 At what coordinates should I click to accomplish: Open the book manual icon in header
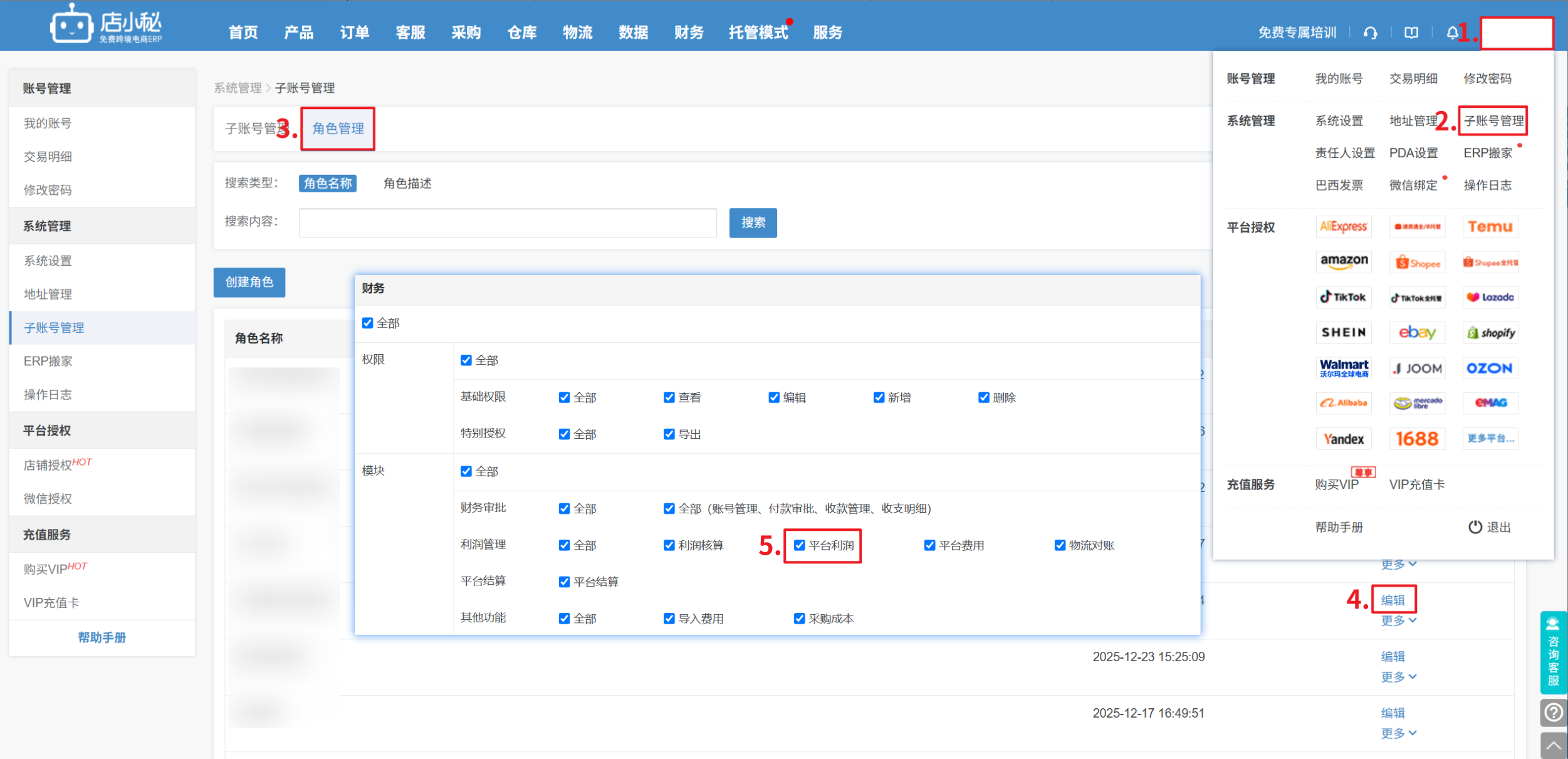tap(1411, 33)
